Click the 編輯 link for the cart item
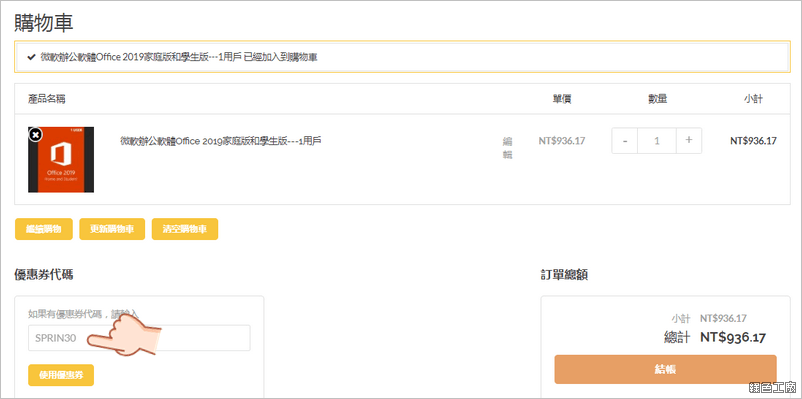The image size is (802, 399). click(x=507, y=148)
